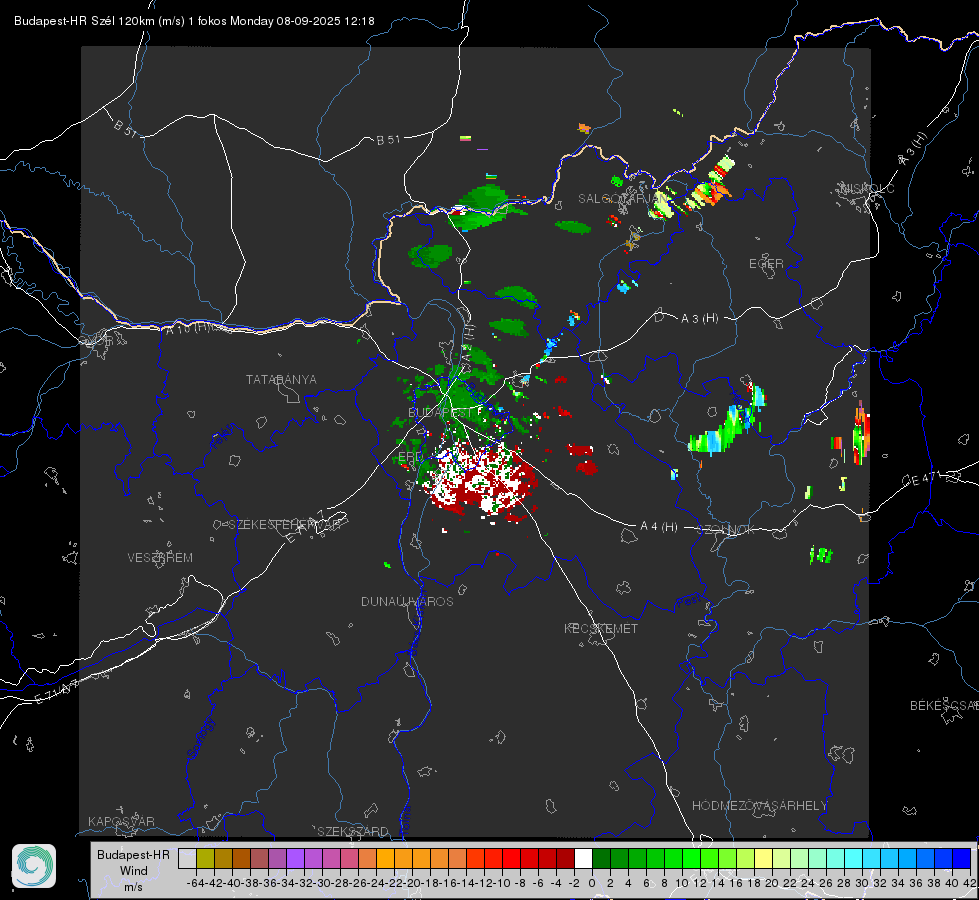Click the BEKESCSABA label at the right edge
The width and height of the screenshot is (979, 900).
(944, 706)
